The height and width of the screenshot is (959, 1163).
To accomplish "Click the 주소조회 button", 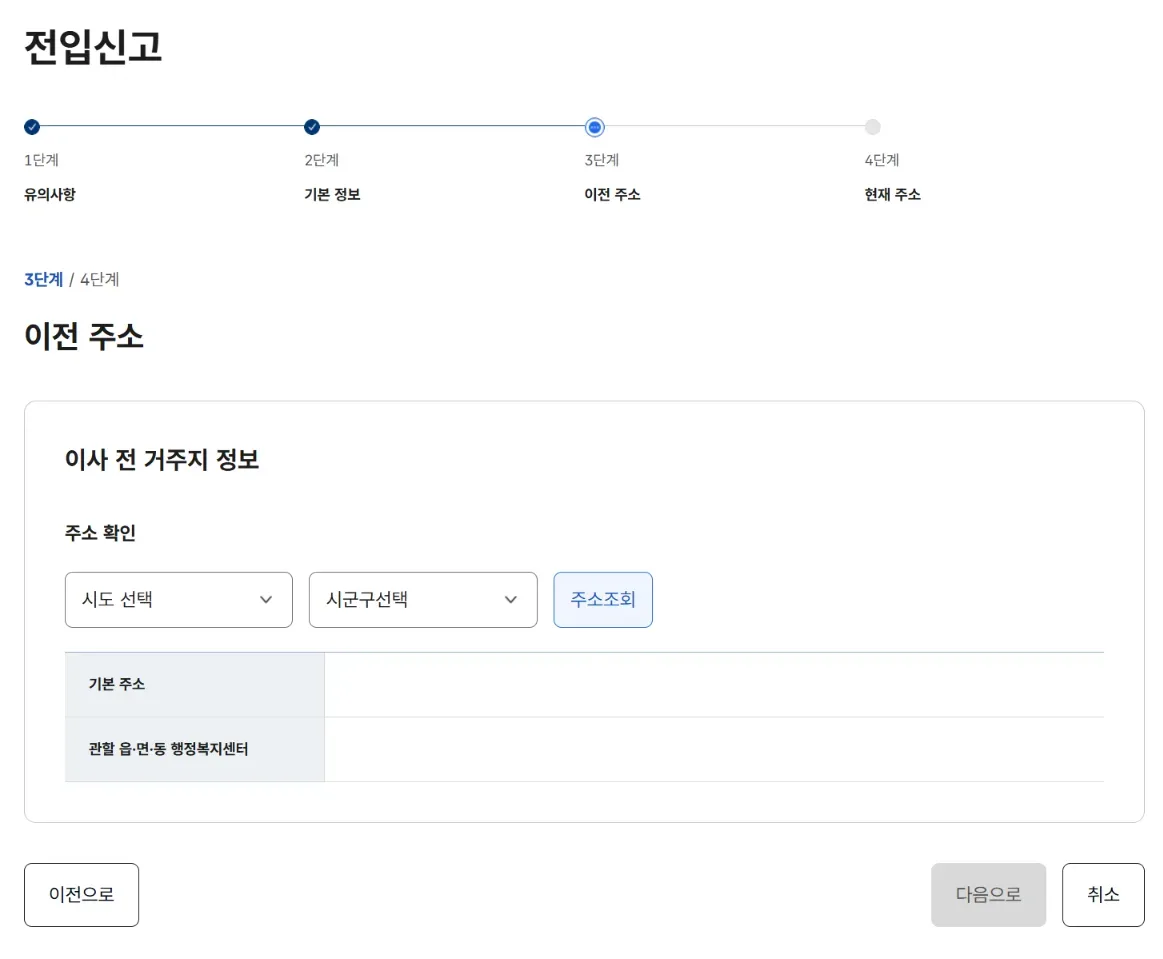I will (x=603, y=599).
